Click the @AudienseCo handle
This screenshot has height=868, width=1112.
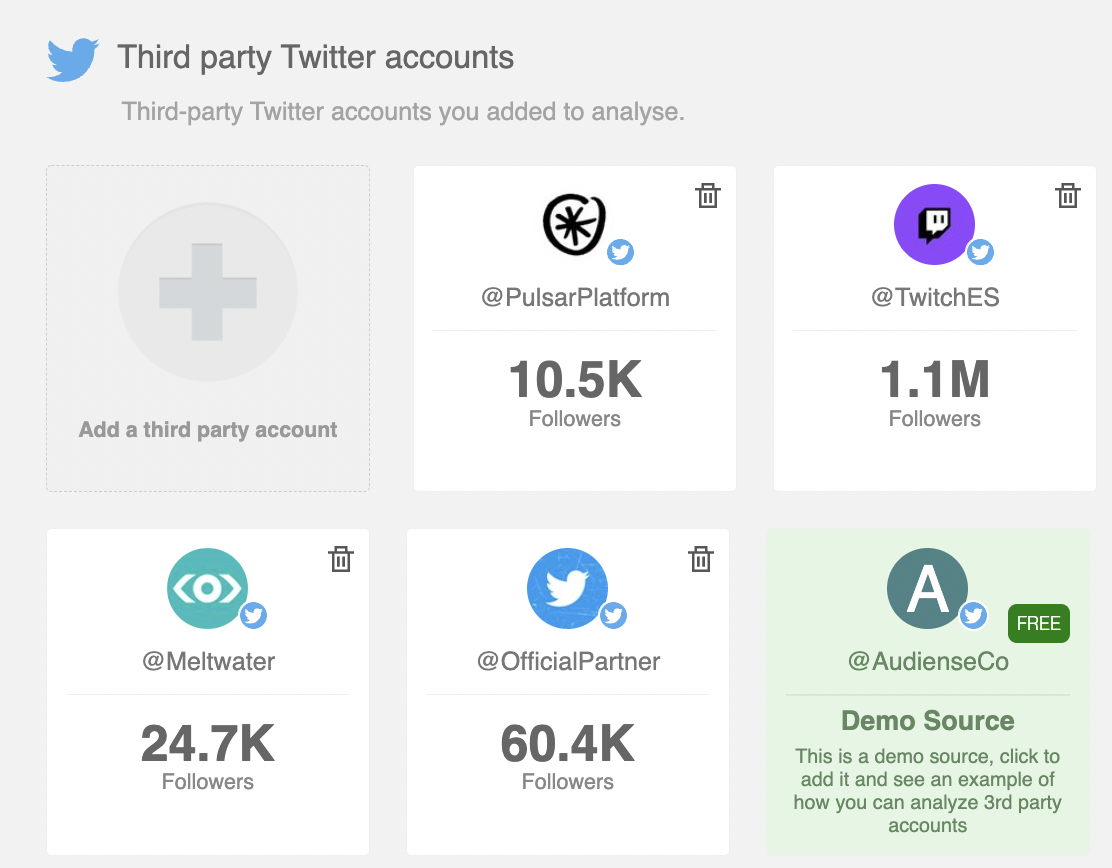pos(928,661)
